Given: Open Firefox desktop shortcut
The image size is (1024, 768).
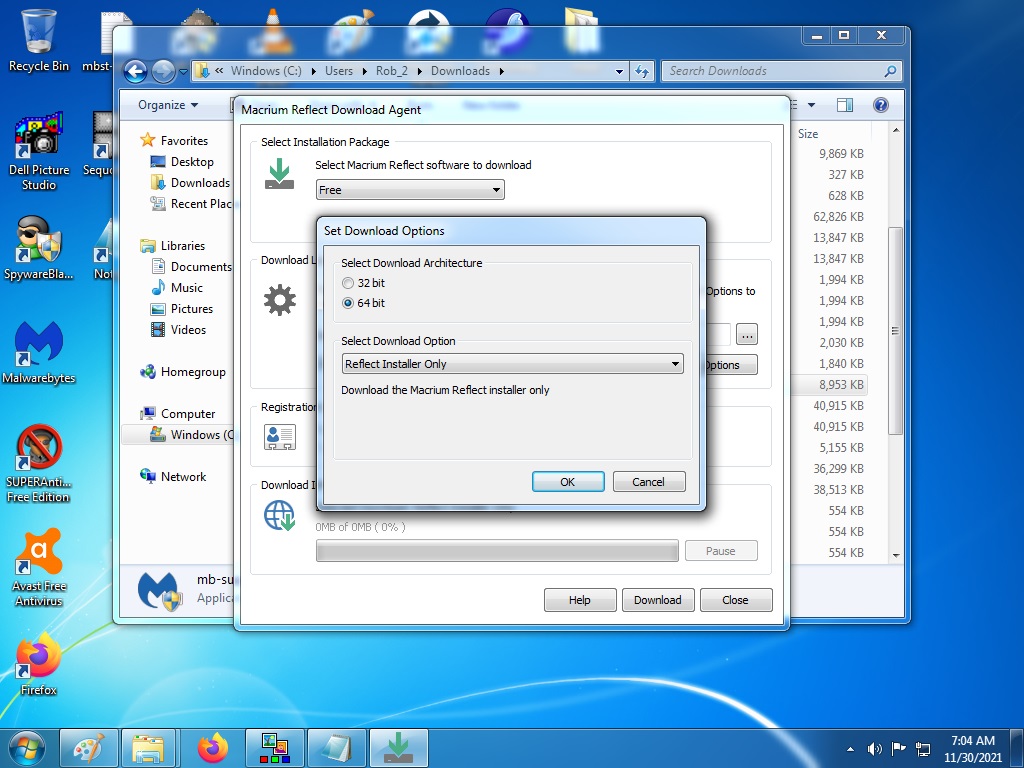Looking at the screenshot, I should 39,664.
